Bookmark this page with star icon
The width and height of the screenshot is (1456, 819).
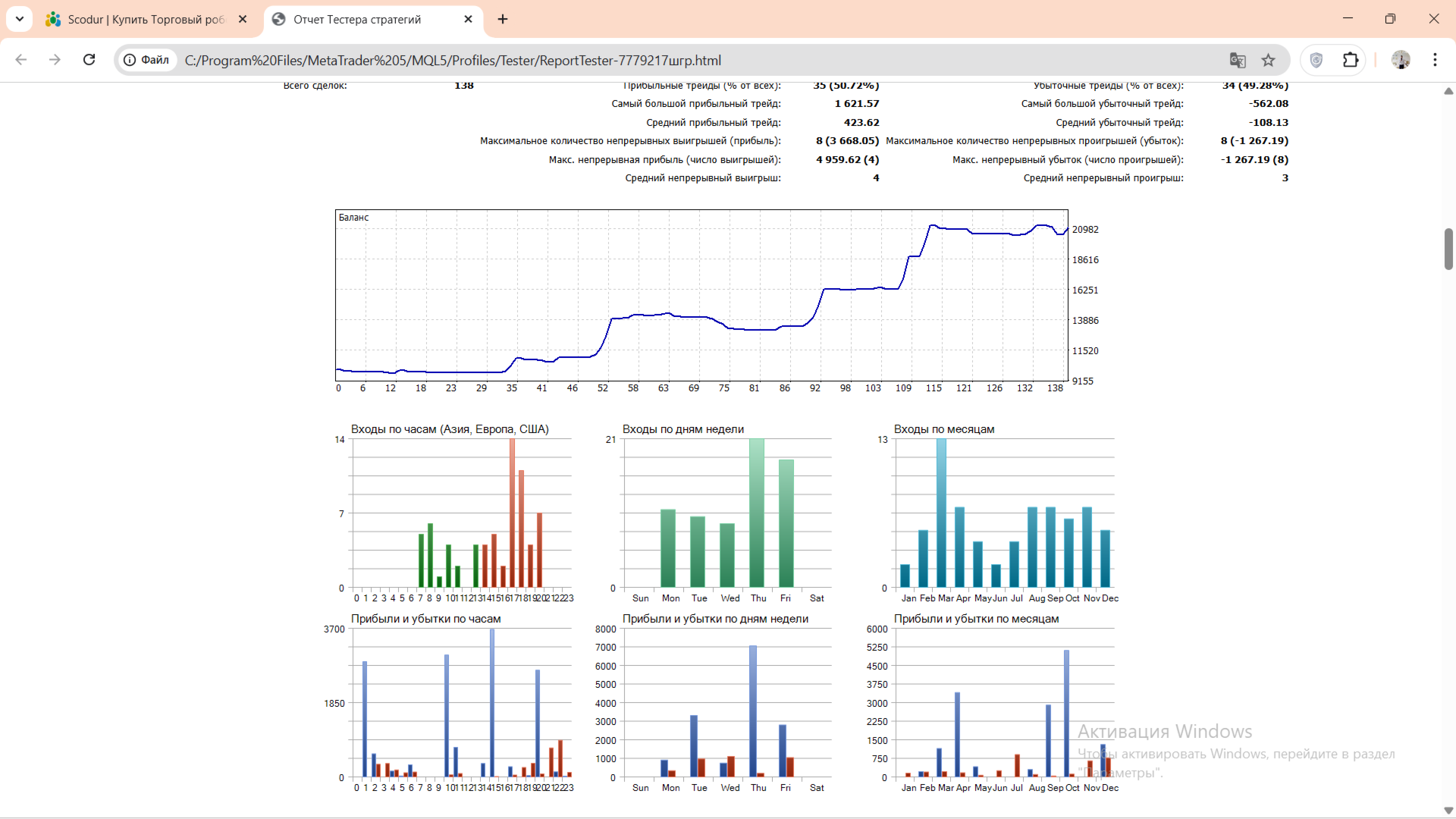pos(1268,60)
